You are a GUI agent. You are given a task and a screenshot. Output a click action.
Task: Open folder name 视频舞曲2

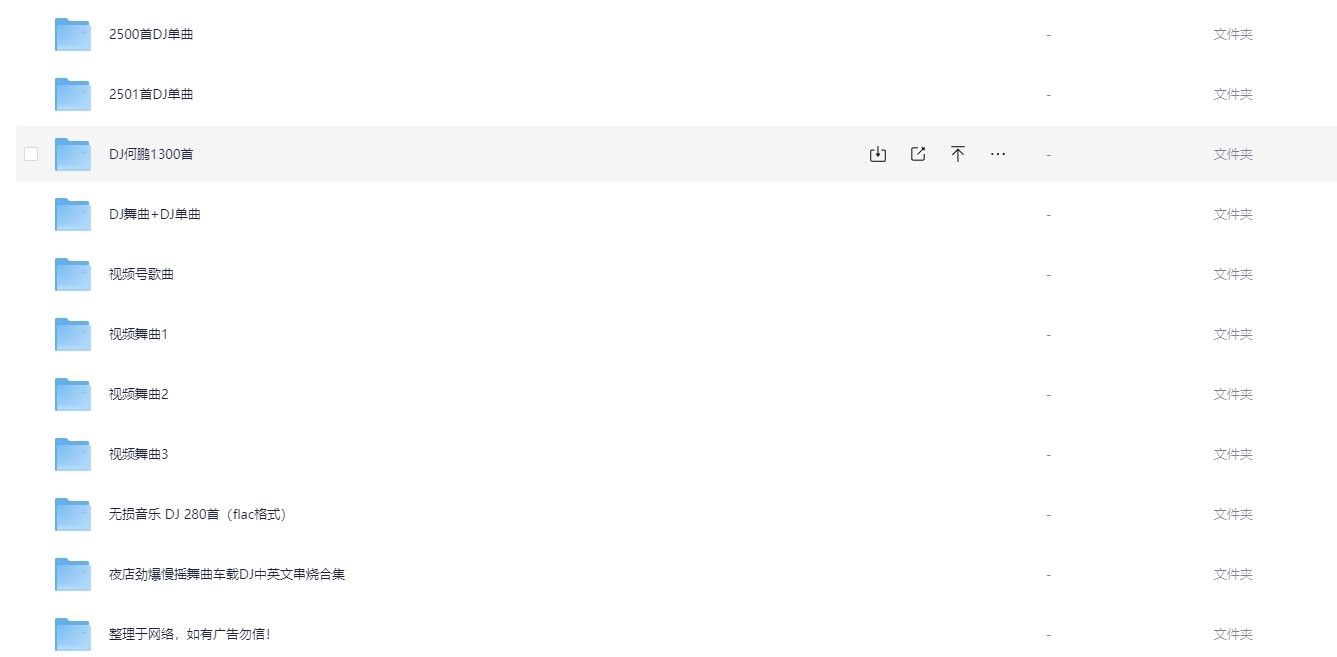point(139,394)
